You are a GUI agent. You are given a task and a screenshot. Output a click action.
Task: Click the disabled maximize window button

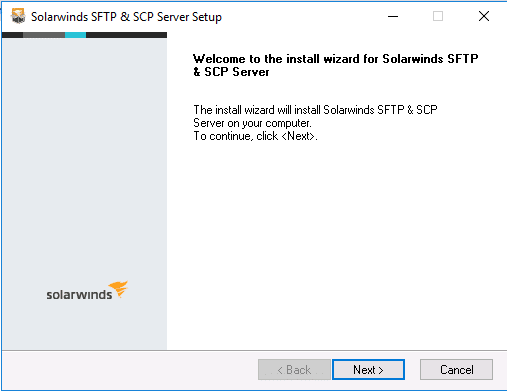(438, 16)
